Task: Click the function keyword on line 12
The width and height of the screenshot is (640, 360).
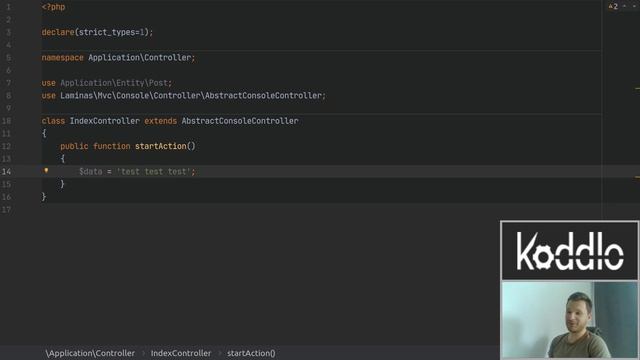Action: [111, 146]
